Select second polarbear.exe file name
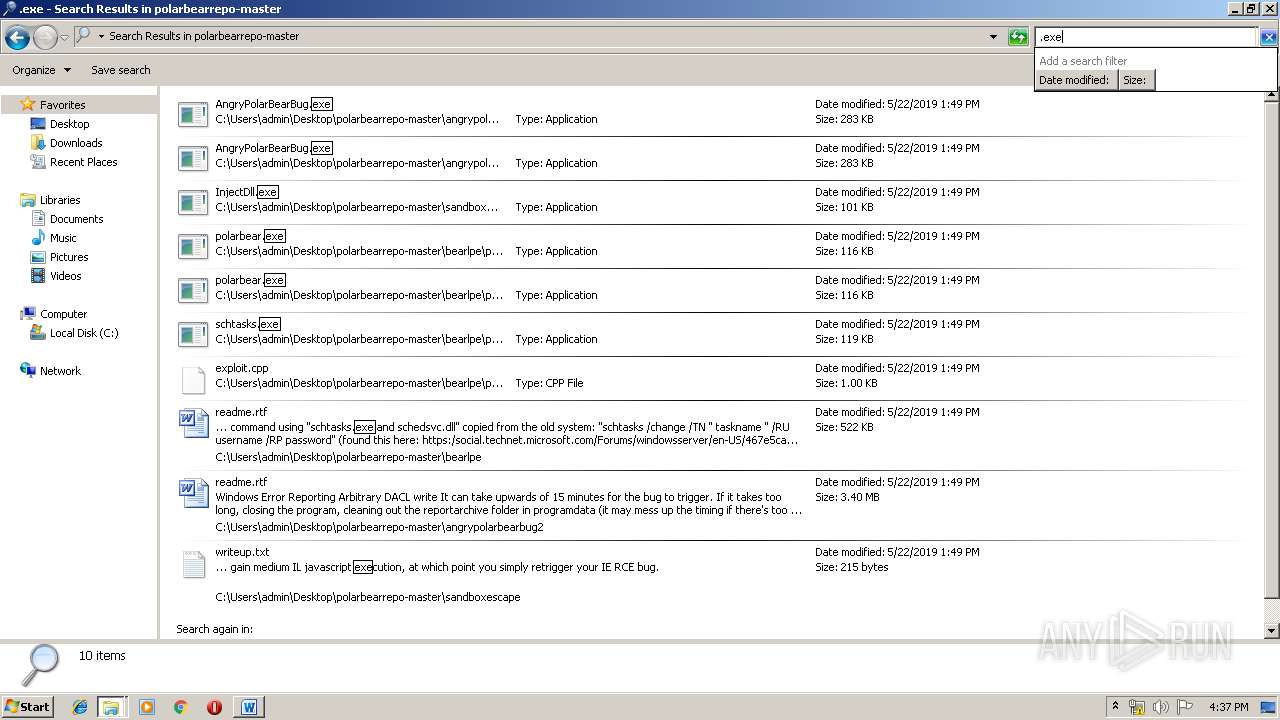 [x=250, y=280]
